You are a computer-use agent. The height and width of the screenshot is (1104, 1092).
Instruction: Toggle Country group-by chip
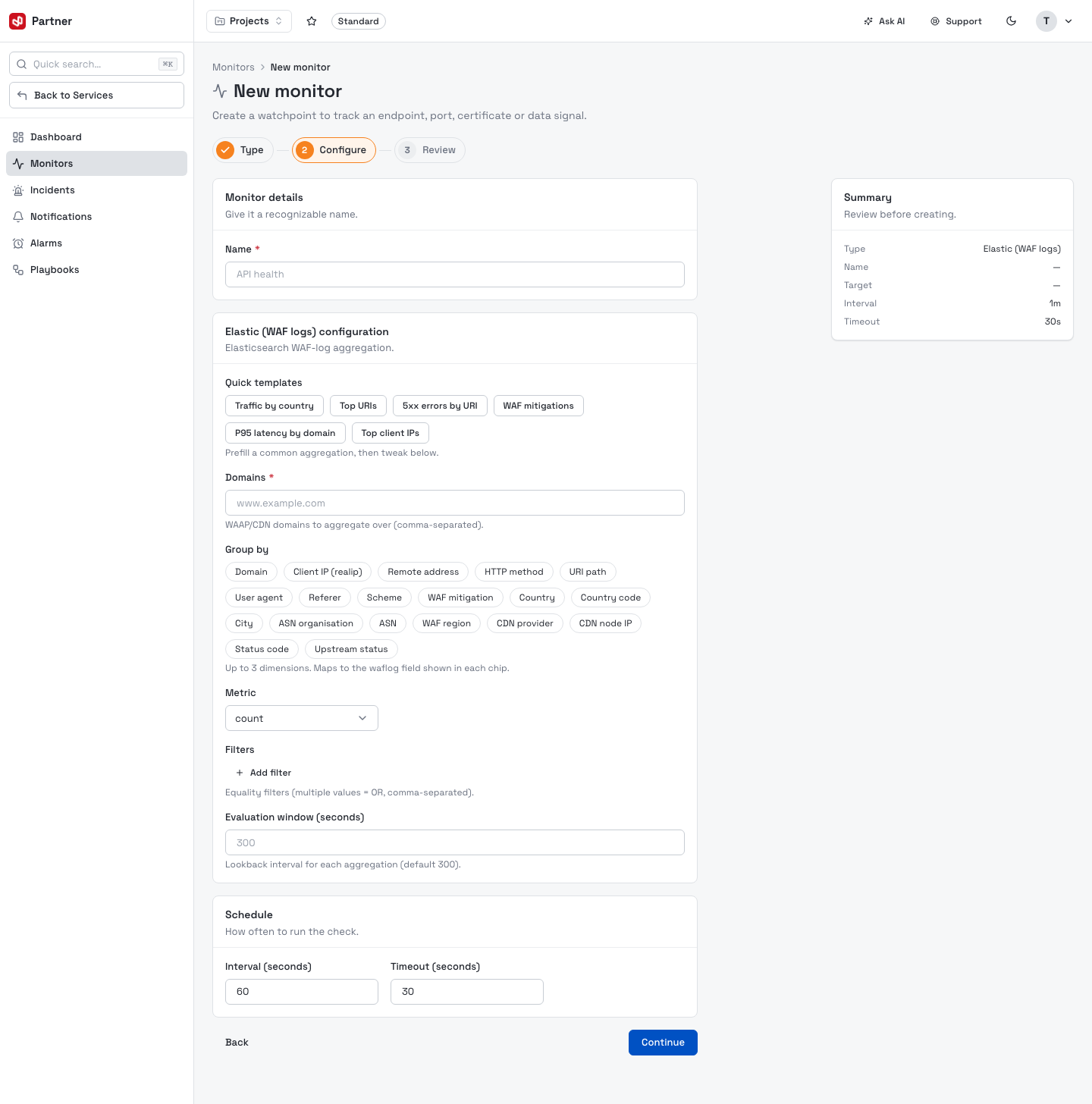[537, 597]
